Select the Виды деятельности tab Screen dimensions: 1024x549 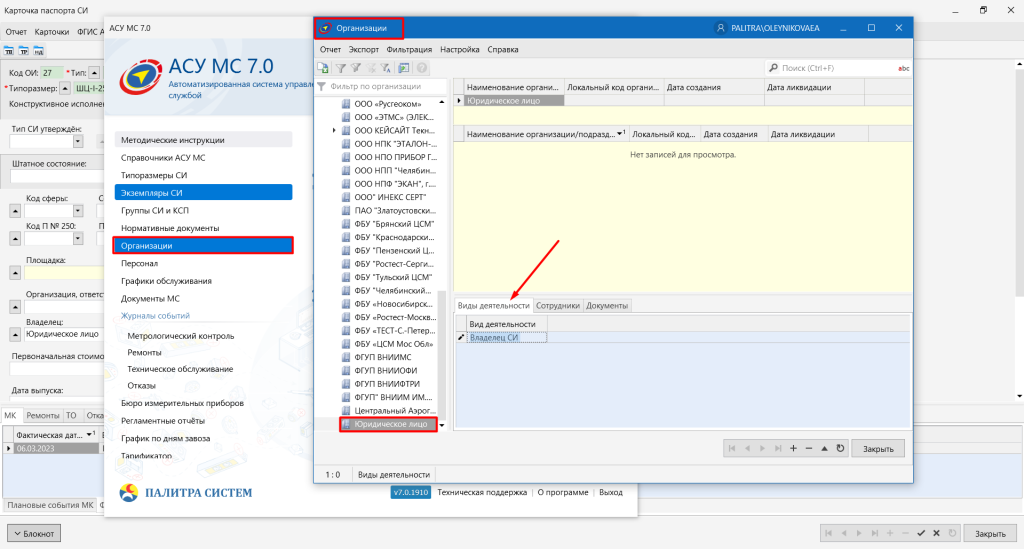click(x=494, y=306)
